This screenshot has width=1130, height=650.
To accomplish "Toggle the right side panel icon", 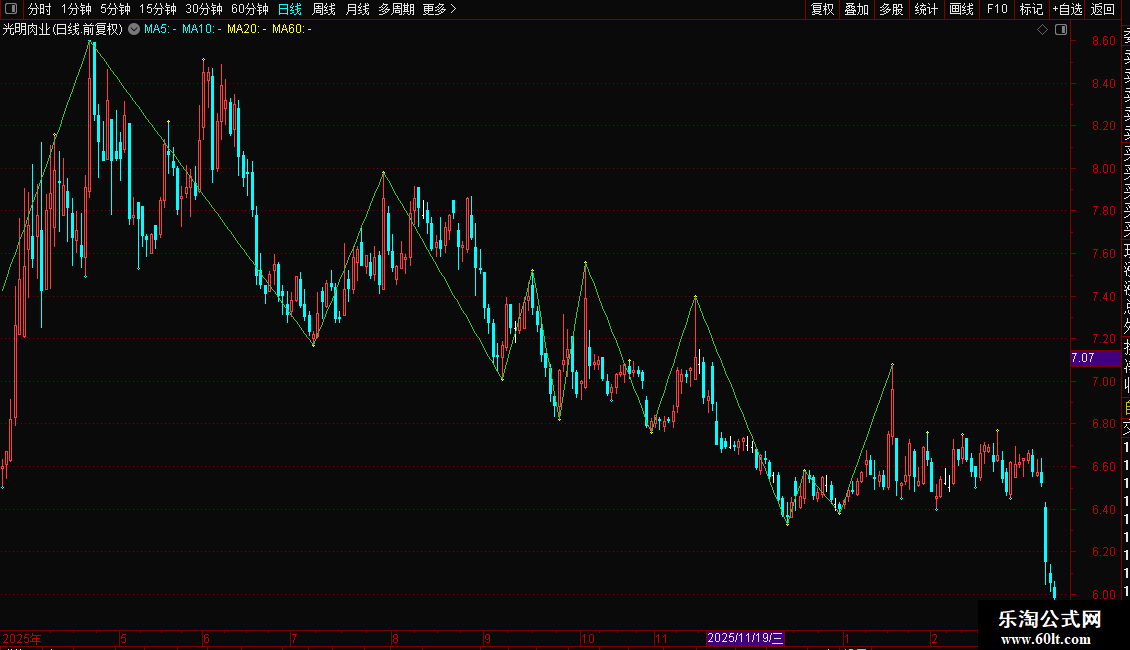I will (x=1061, y=30).
